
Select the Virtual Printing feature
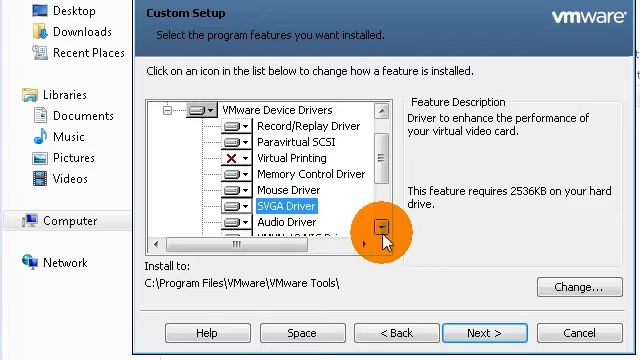291,158
